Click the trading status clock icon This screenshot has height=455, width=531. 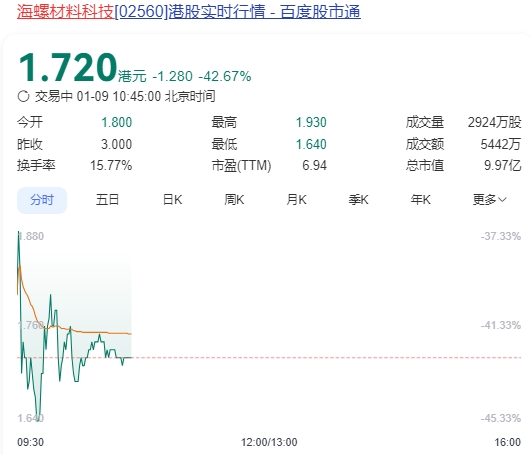coord(23,96)
